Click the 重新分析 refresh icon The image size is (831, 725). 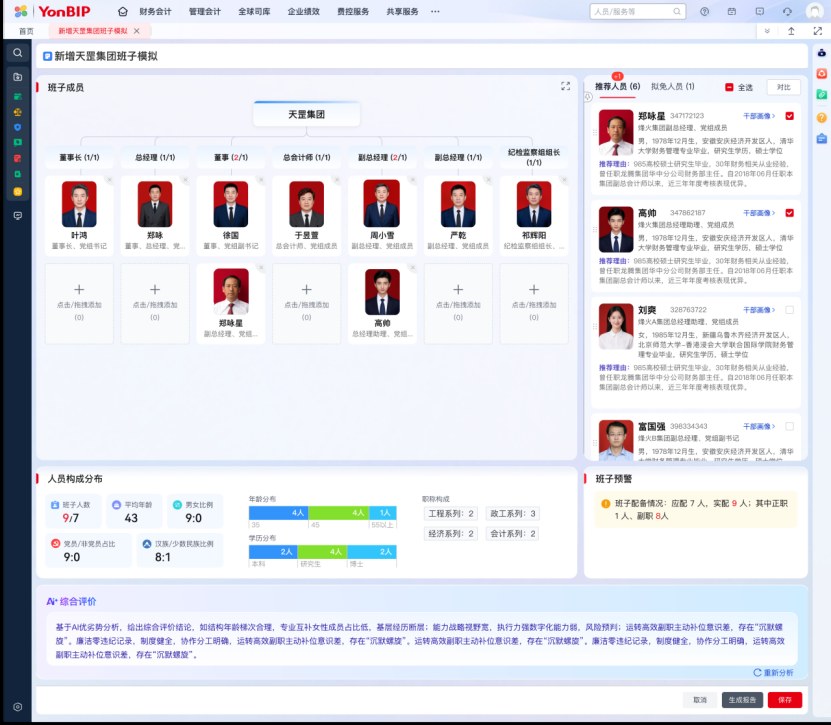pyautogui.click(x=757, y=673)
